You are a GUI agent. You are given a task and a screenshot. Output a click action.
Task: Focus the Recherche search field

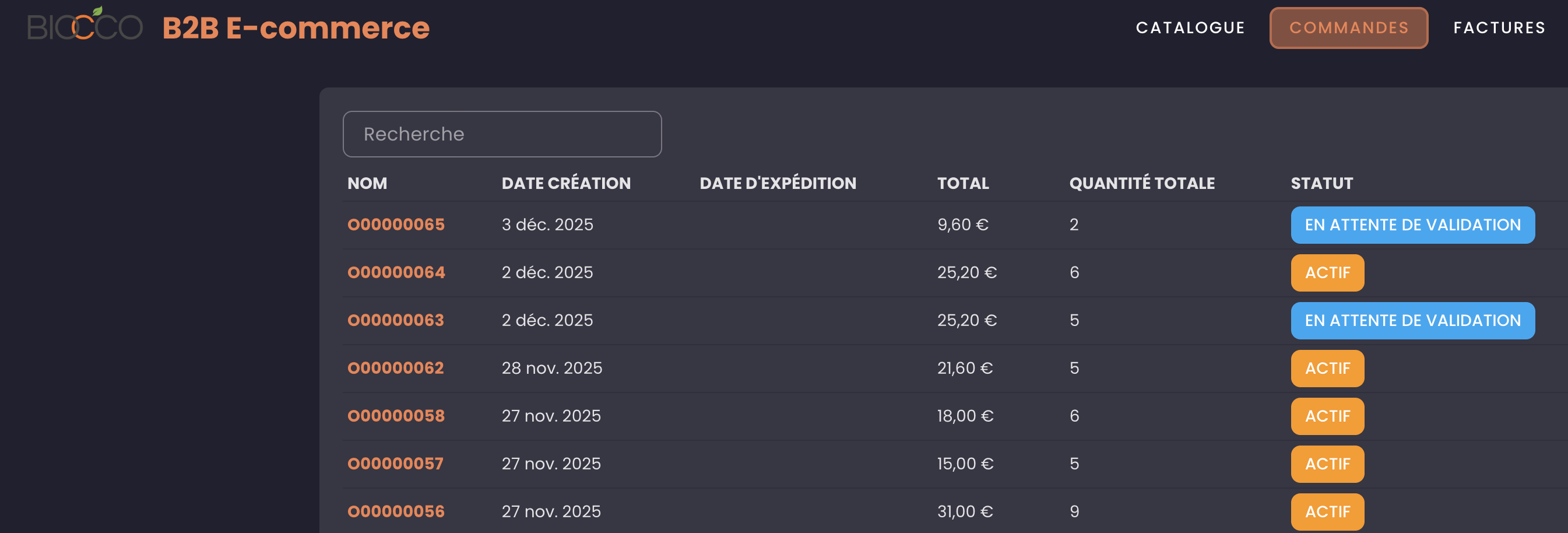click(x=501, y=134)
